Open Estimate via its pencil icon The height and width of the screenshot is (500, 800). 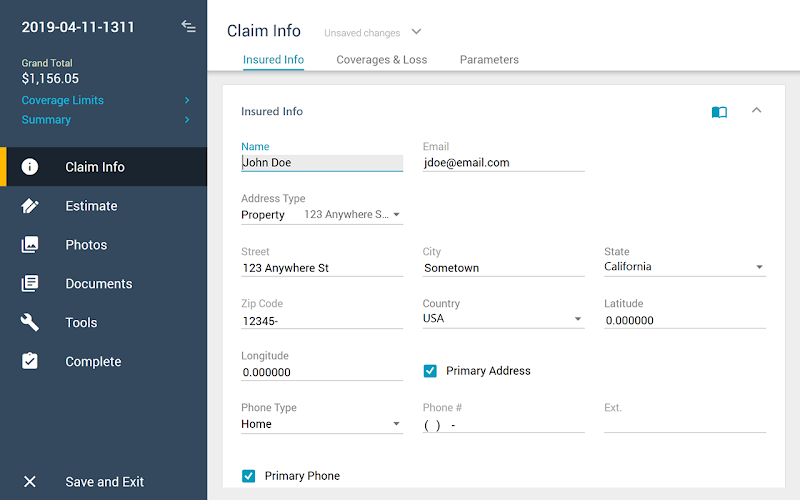(30, 206)
